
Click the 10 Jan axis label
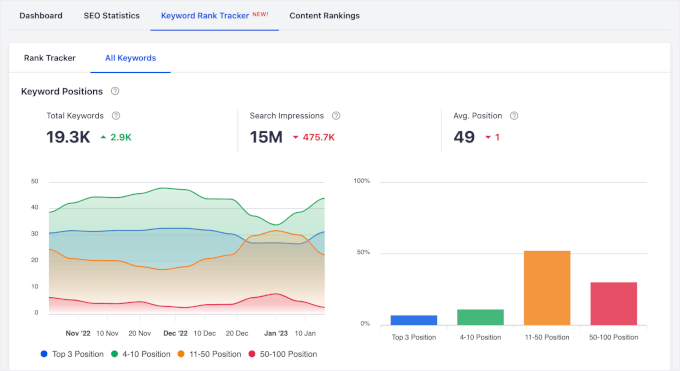[x=305, y=333]
